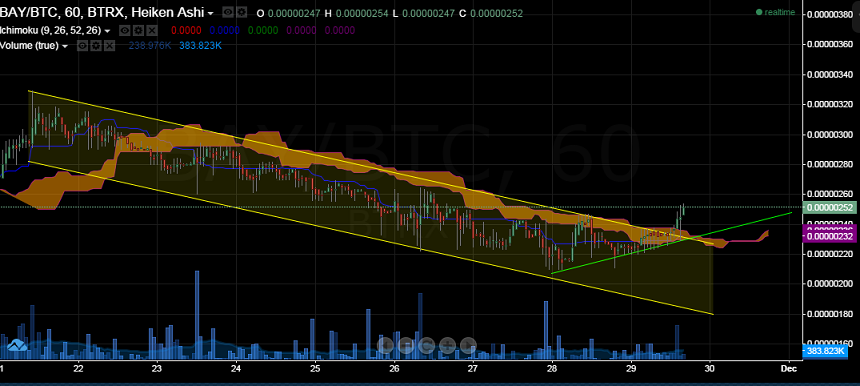Hide the main BAY/BTC series with eye icon
The width and height of the screenshot is (860, 386).
(x=228, y=12)
